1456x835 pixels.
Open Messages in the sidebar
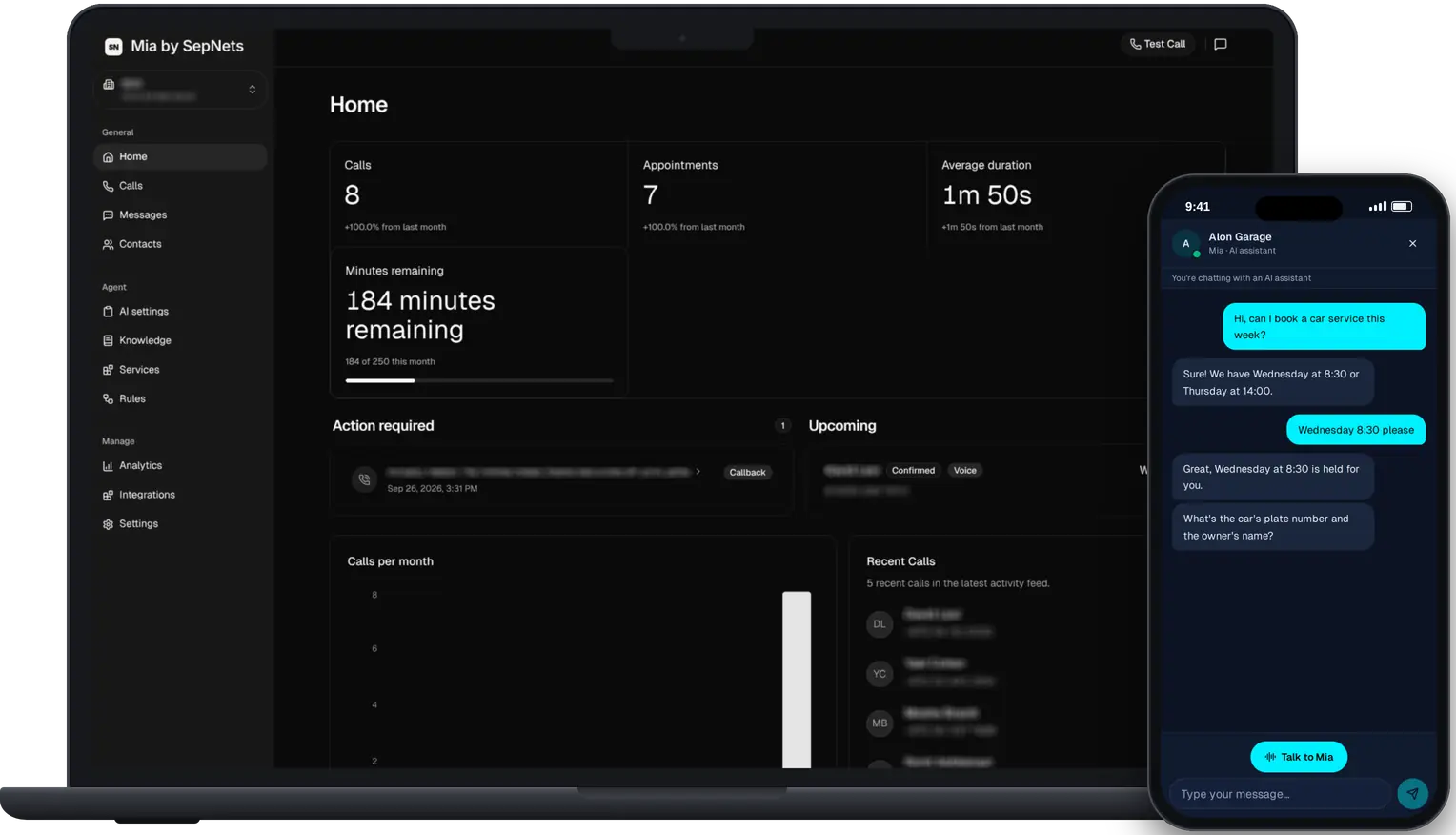pyautogui.click(x=180, y=215)
